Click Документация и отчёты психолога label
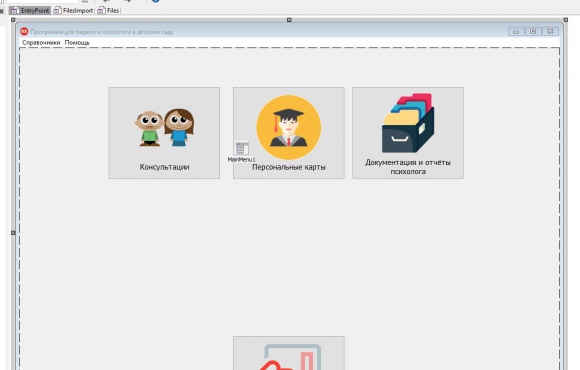580x370 pixels. (408, 167)
